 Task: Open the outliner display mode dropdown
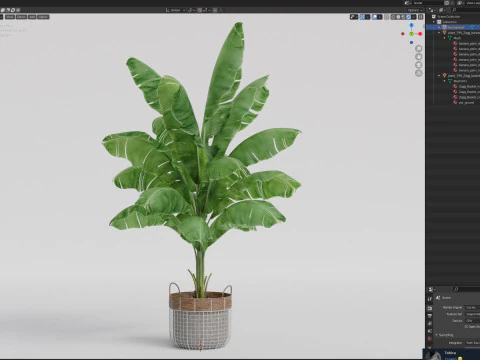[432, 10]
